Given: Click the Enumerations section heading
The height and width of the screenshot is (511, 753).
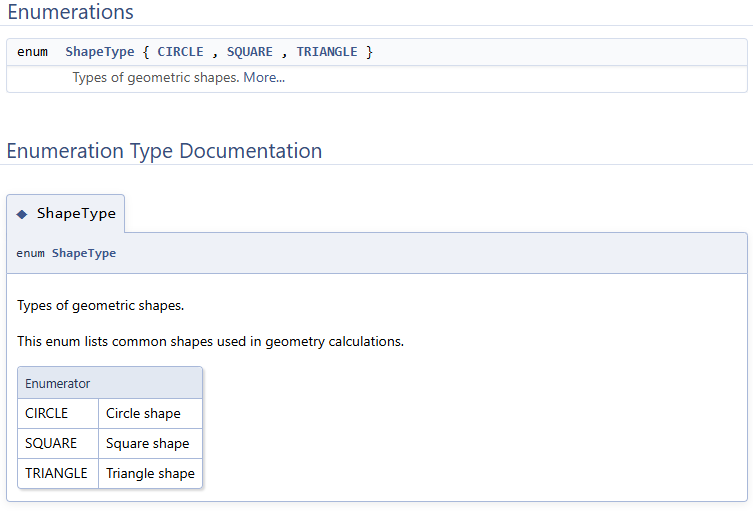Looking at the screenshot, I should coord(70,12).
